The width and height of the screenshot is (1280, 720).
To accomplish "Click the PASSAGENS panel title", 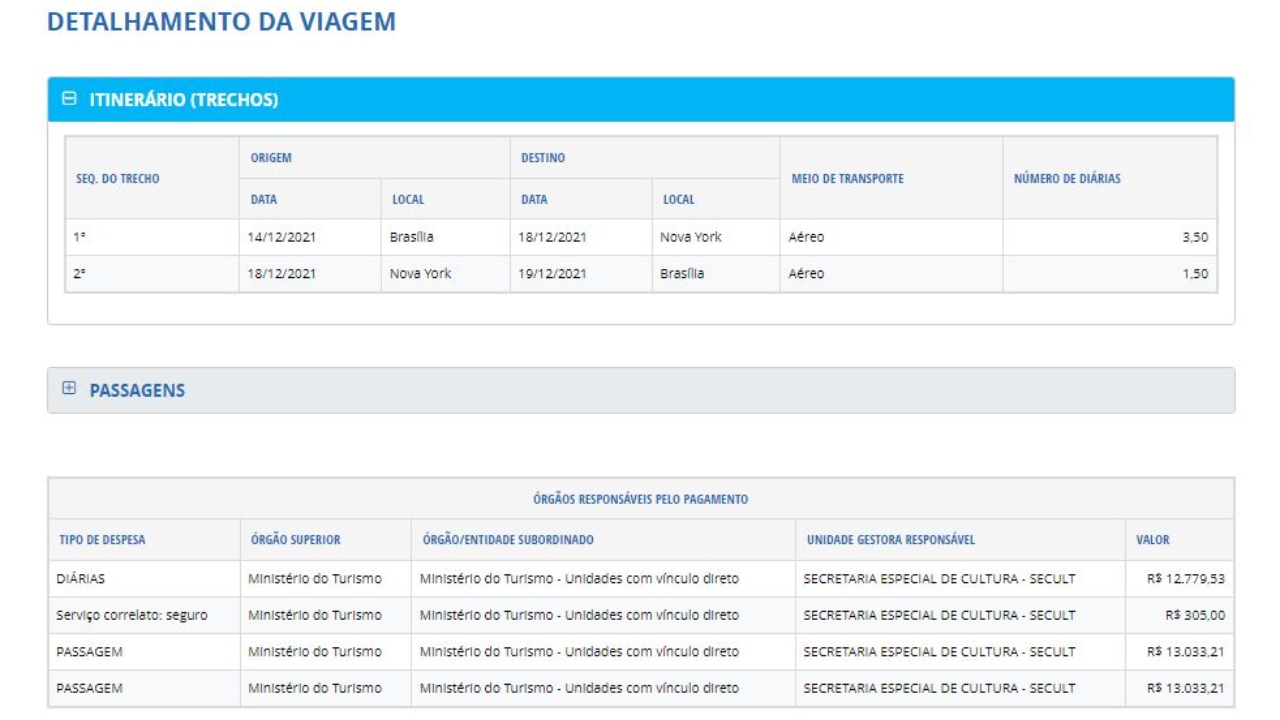I will (x=137, y=390).
